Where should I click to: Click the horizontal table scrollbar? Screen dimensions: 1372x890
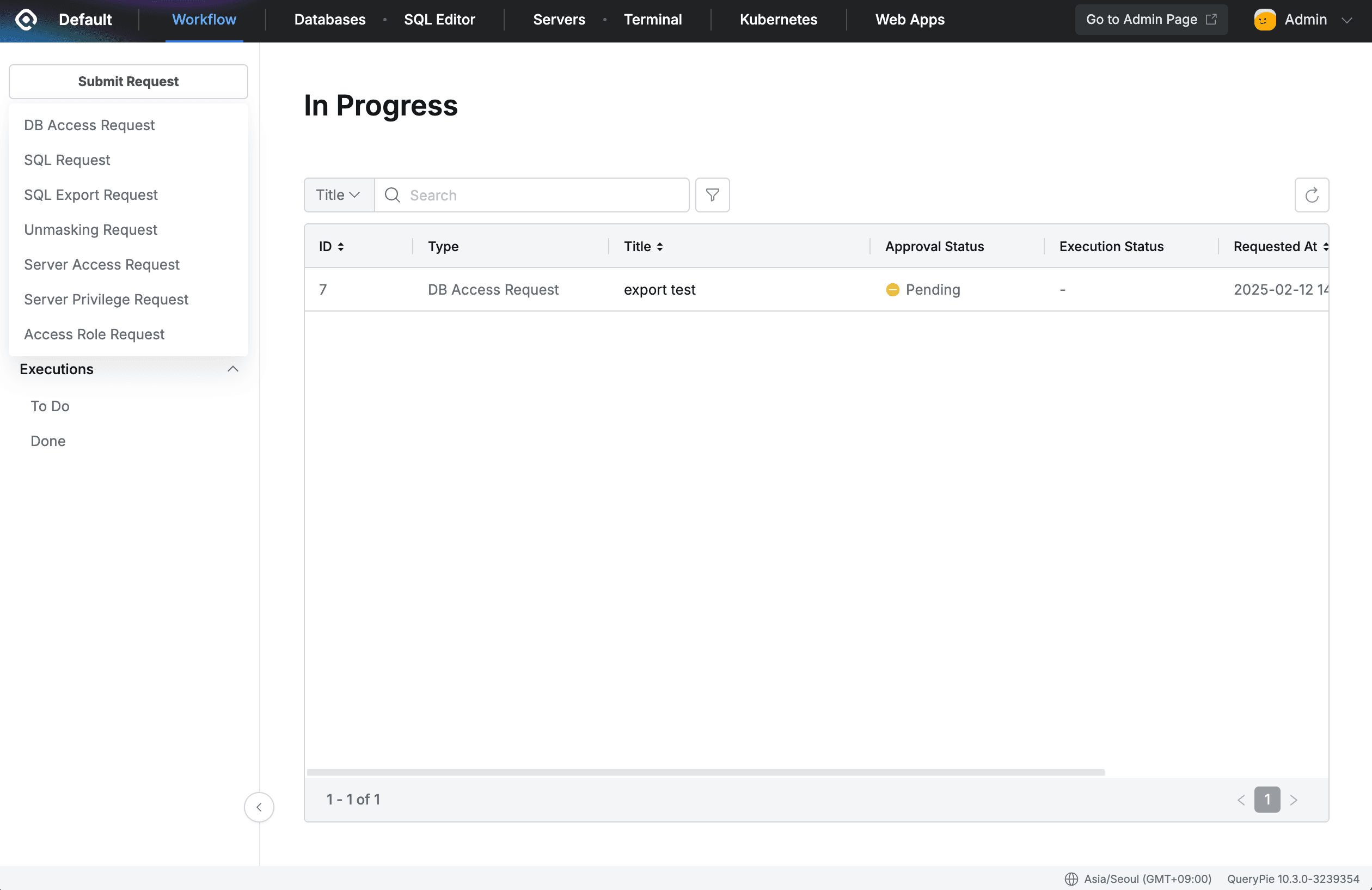point(705,772)
